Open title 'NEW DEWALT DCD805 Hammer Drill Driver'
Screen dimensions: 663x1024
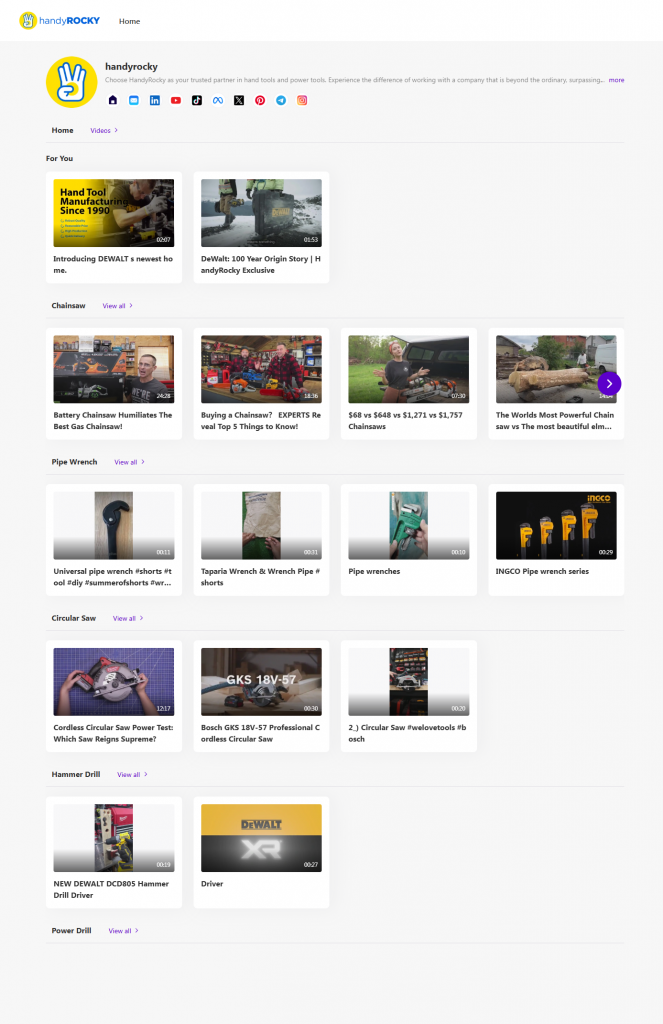click(111, 889)
